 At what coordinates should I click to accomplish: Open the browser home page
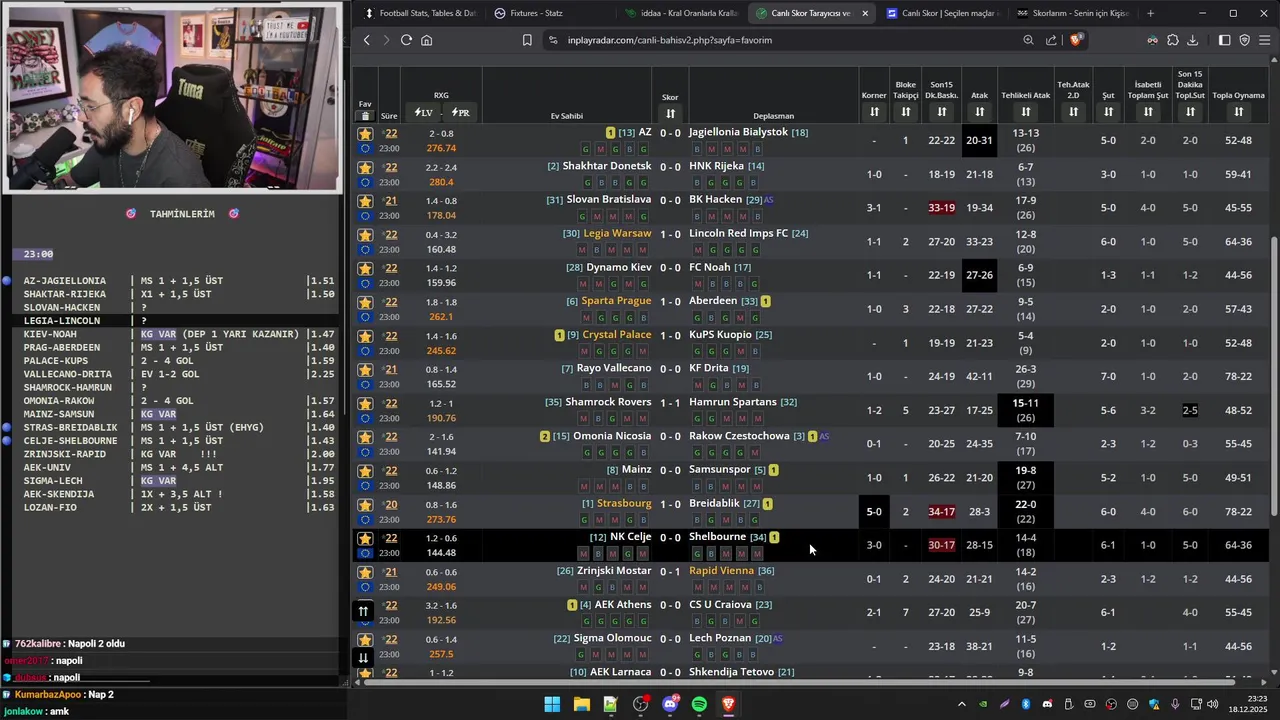coord(426,40)
